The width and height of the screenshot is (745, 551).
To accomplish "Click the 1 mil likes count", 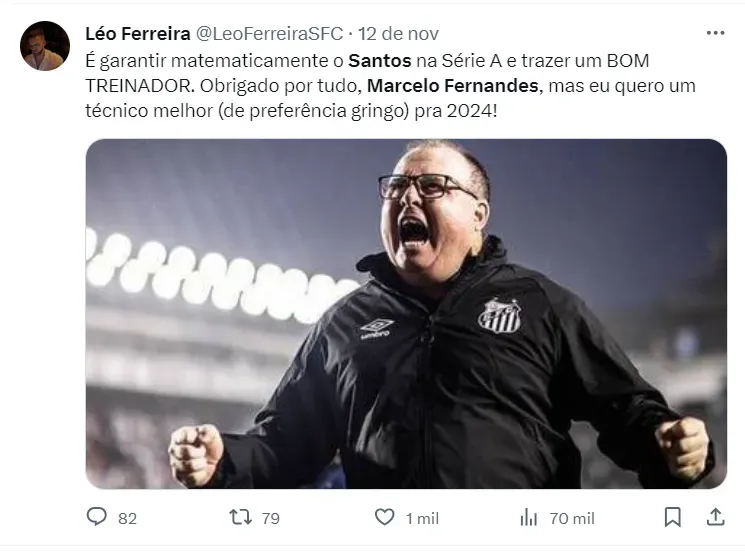I will tap(422, 518).
